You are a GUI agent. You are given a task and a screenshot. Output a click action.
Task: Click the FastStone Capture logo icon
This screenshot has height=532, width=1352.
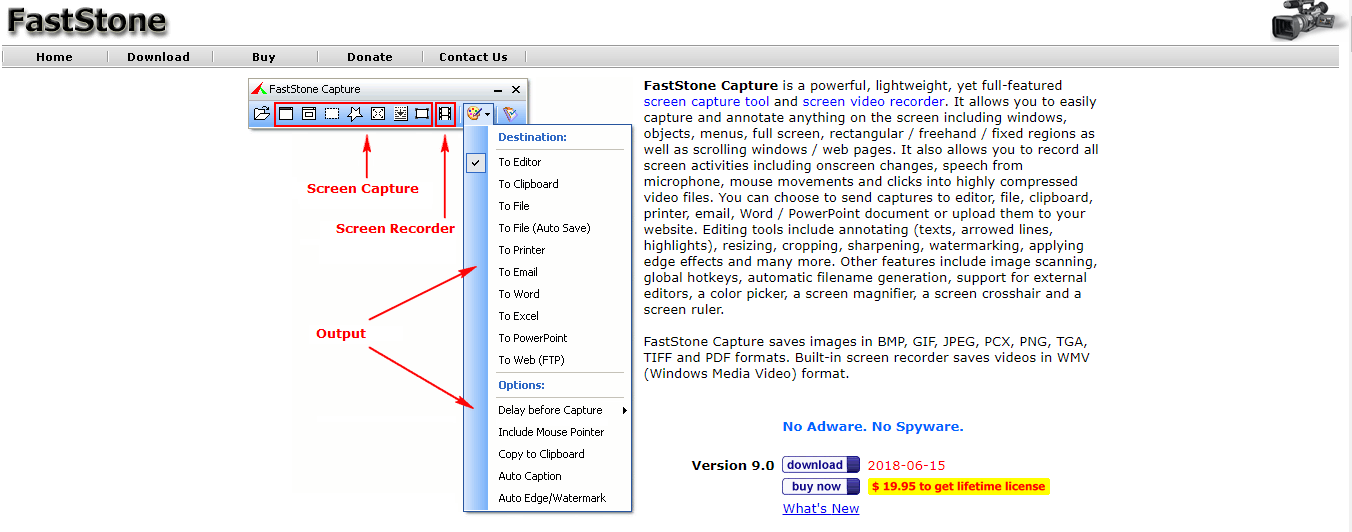point(259,89)
